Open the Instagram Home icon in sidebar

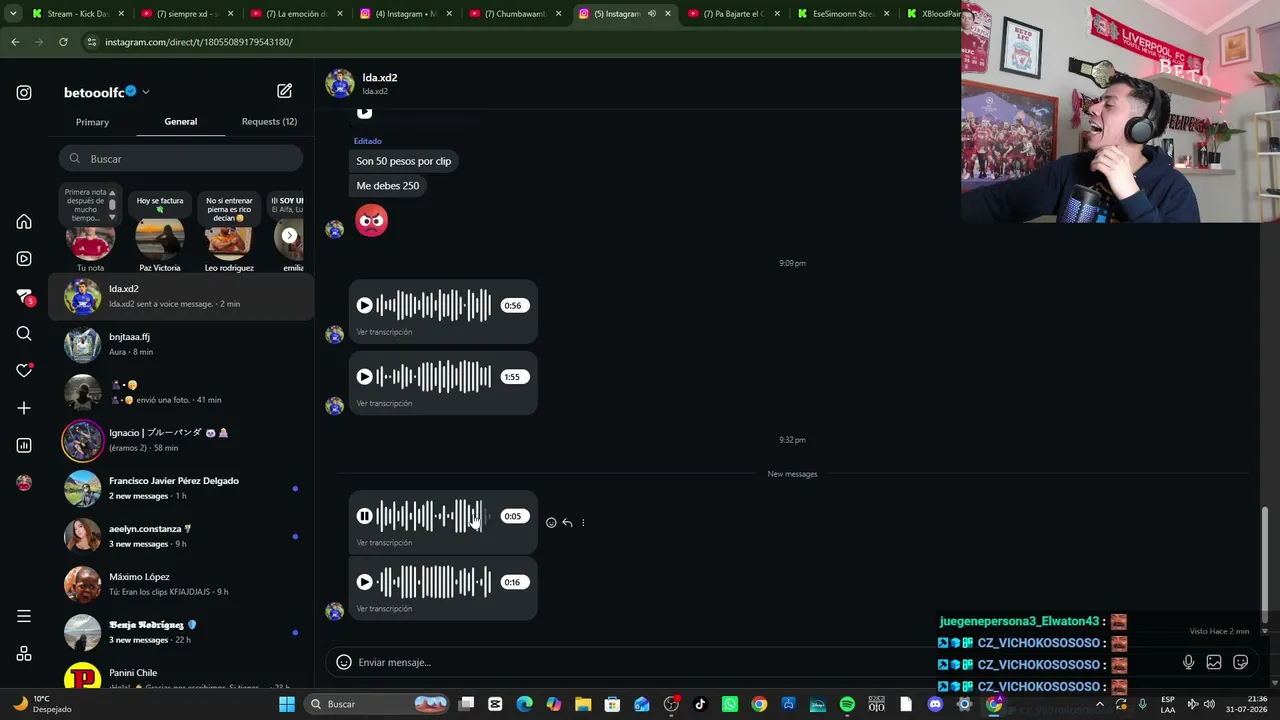click(x=24, y=221)
